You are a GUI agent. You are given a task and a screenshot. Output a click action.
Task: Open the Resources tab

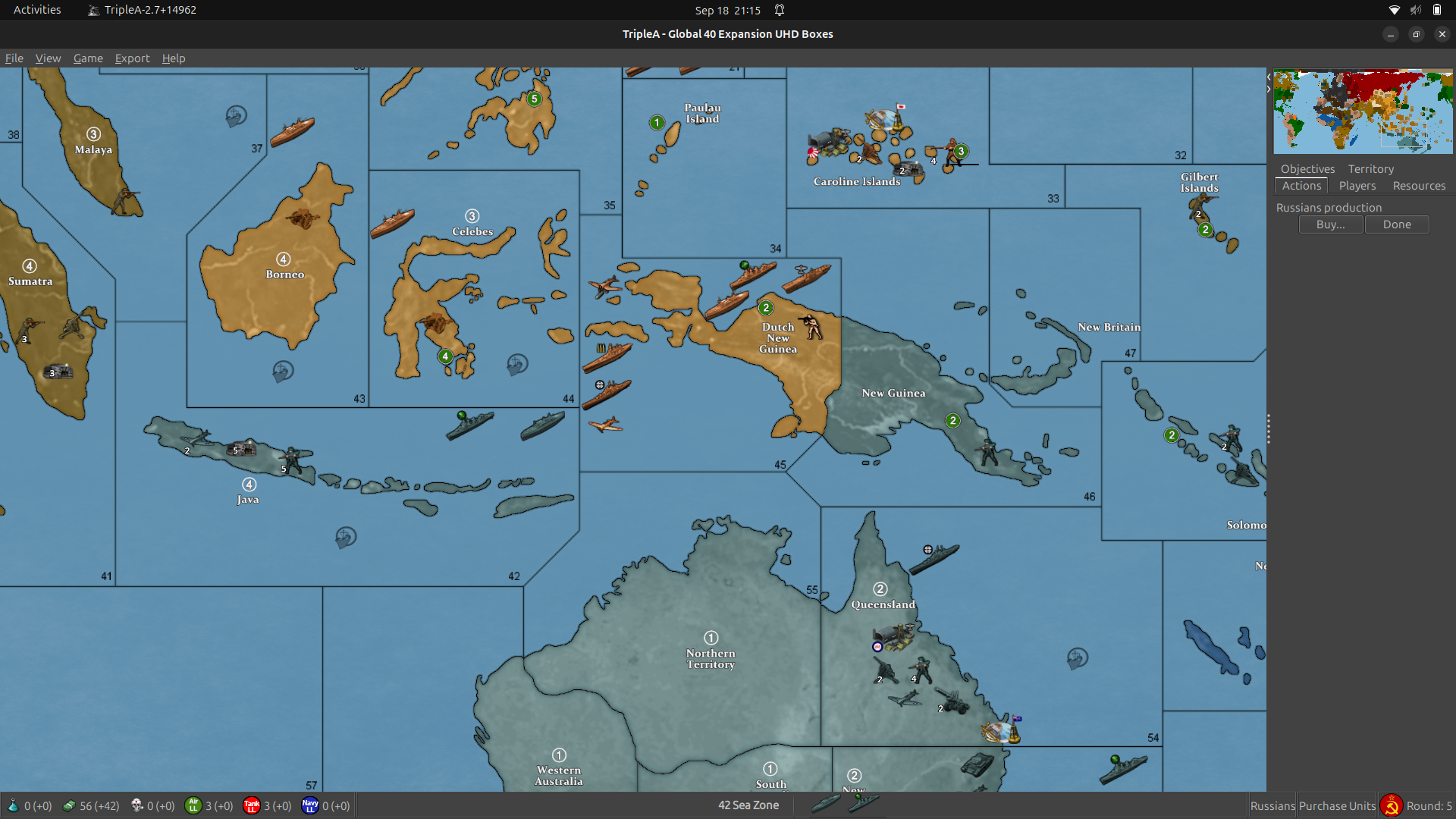coord(1419,186)
